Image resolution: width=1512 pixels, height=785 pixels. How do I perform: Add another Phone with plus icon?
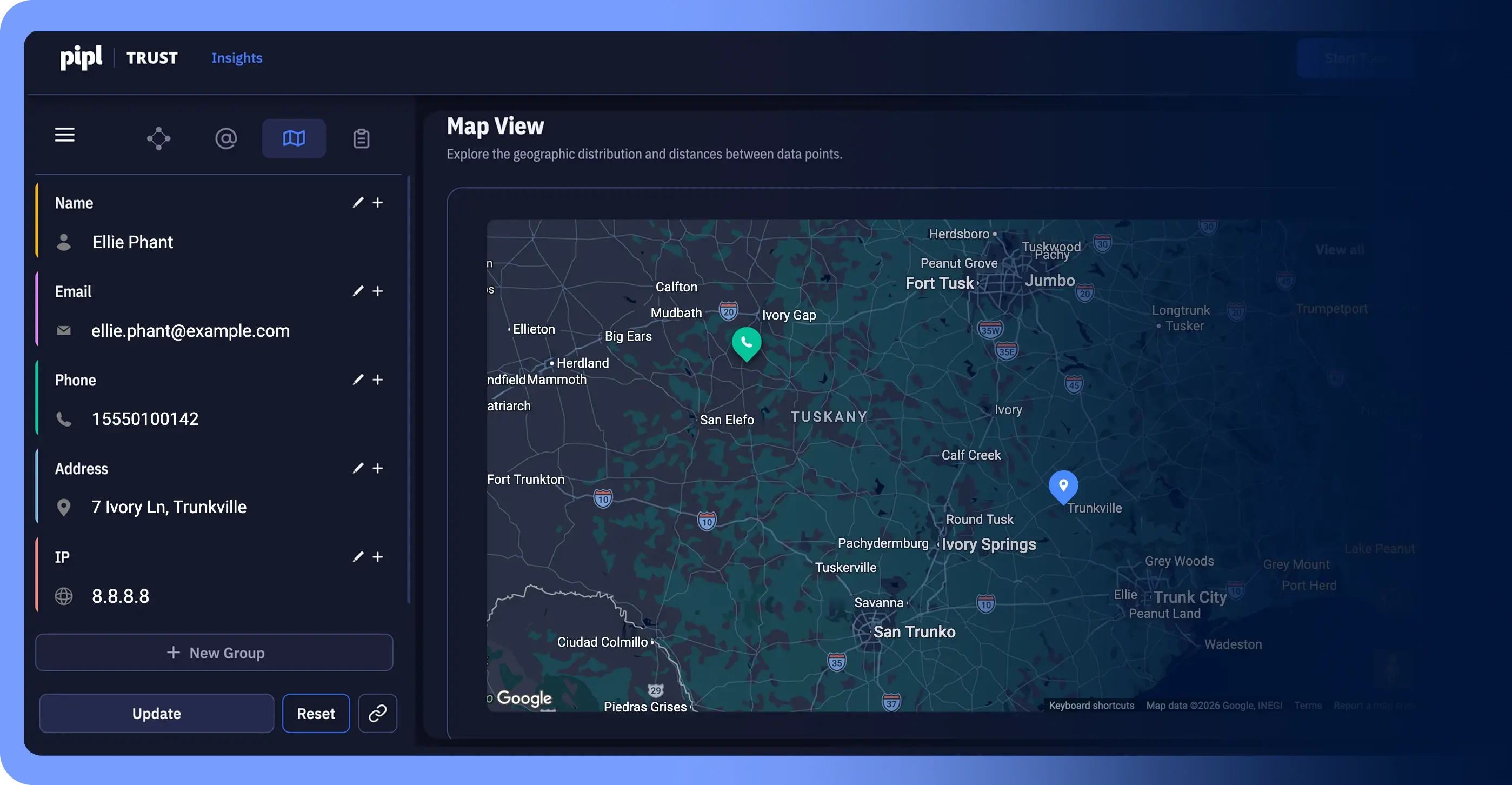[378, 380]
